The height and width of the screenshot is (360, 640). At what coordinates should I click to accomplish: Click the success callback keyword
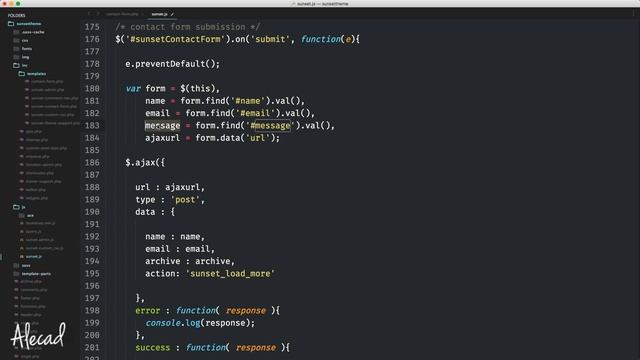153,348
